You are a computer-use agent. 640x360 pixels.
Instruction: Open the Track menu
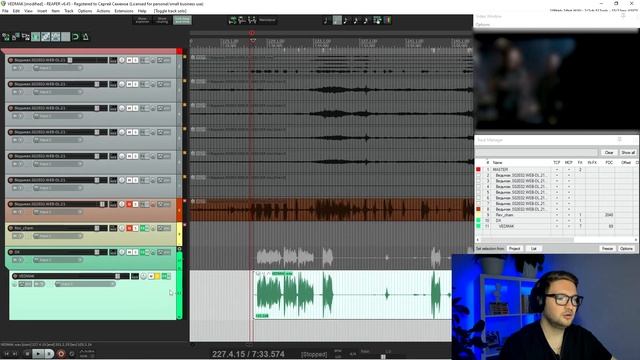pos(69,11)
